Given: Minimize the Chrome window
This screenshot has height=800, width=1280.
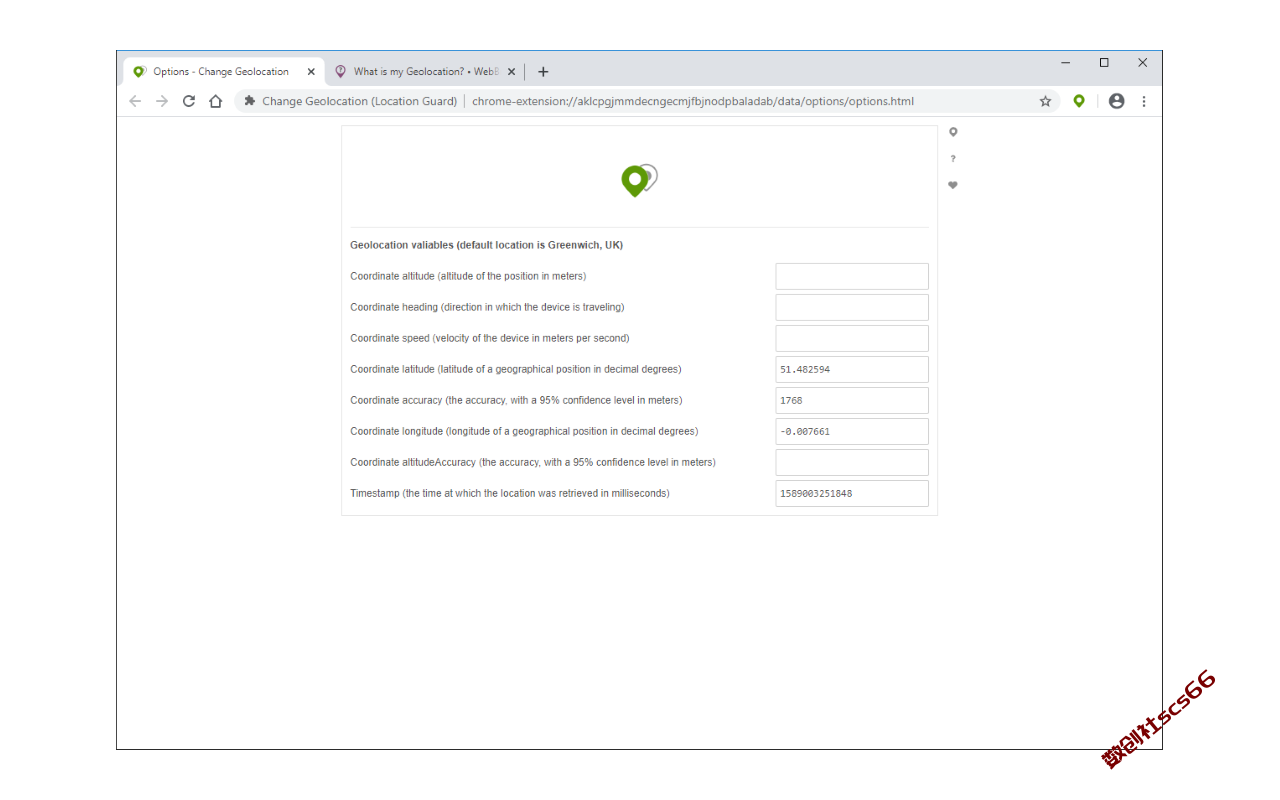Looking at the screenshot, I should click(1066, 63).
